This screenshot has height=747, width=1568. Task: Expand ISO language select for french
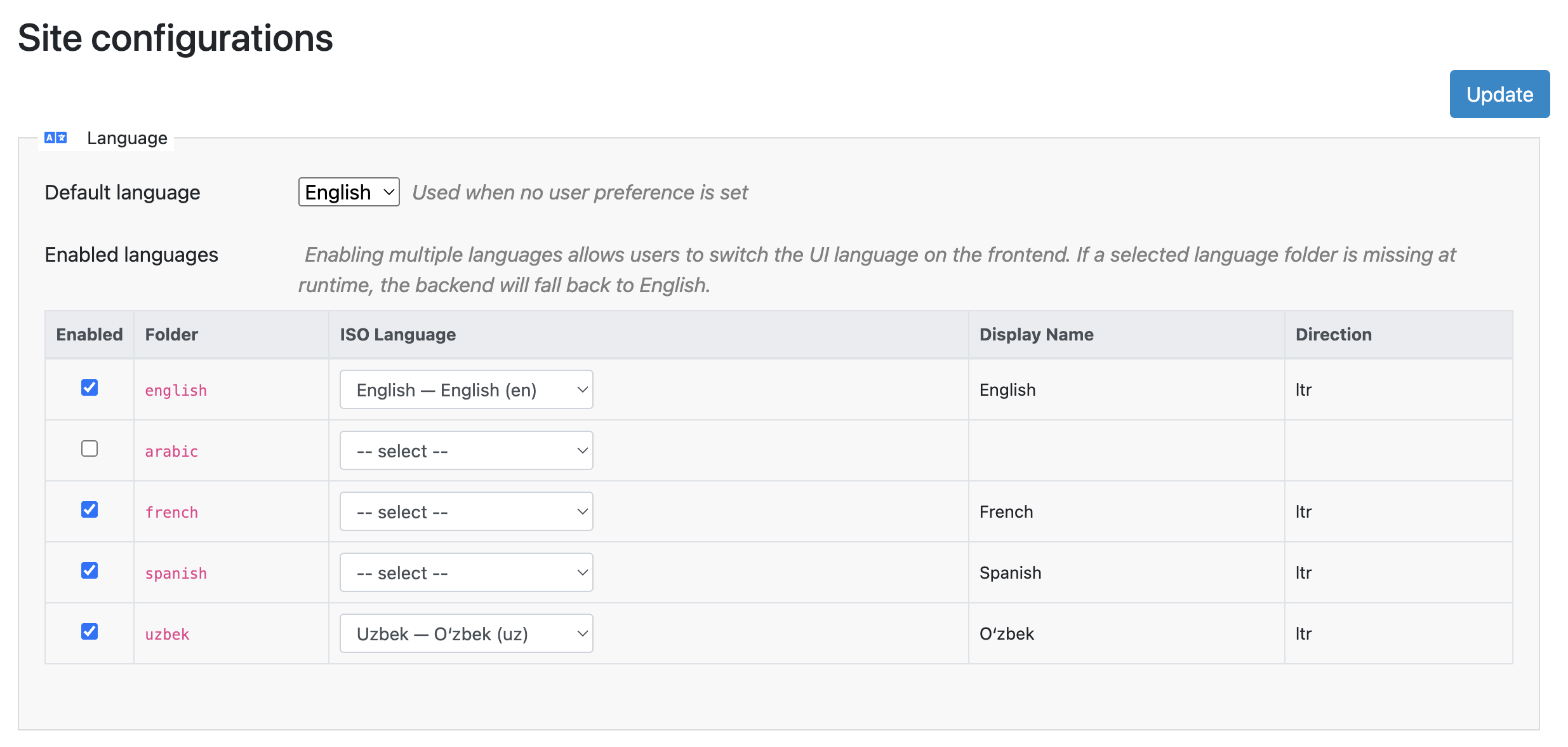[466, 511]
